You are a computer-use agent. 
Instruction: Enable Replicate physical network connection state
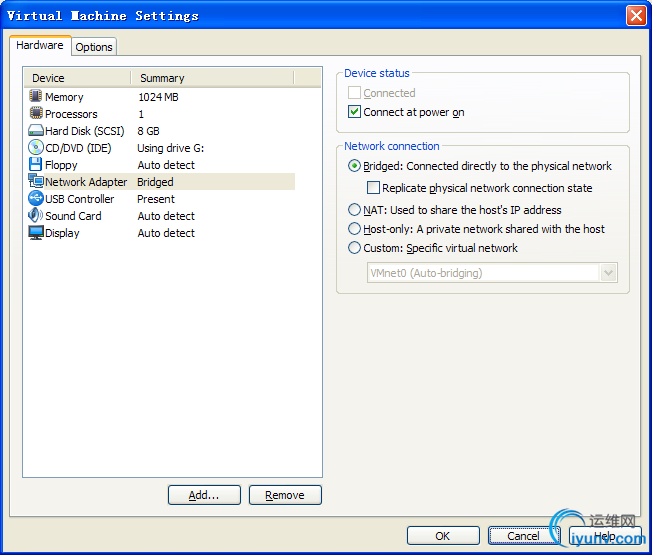(373, 188)
